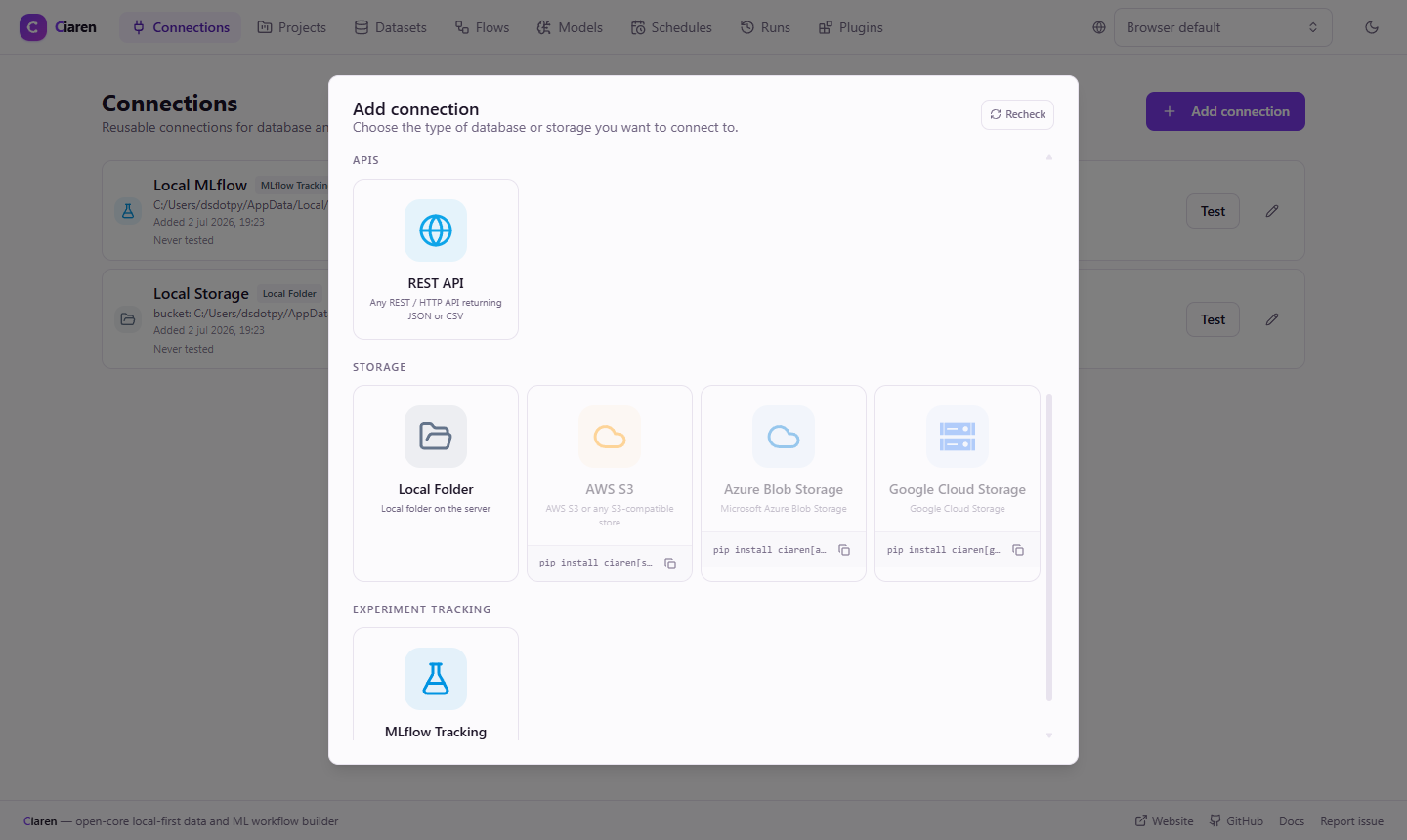This screenshot has width=1407, height=840.
Task: Select the Azure Blob Storage cloud icon
Action: click(x=784, y=437)
